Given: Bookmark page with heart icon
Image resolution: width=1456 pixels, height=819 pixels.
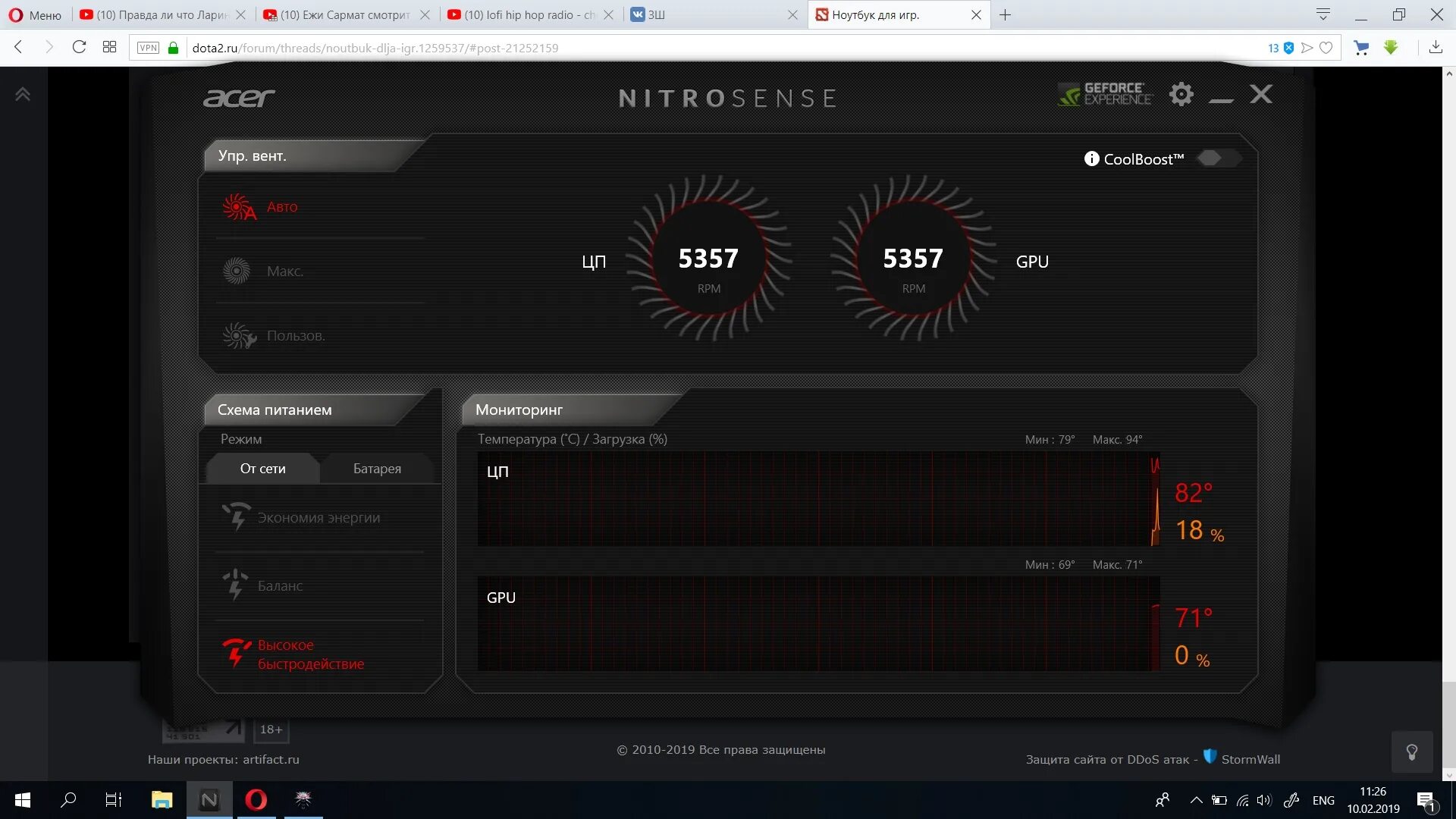Looking at the screenshot, I should pos(1326,48).
